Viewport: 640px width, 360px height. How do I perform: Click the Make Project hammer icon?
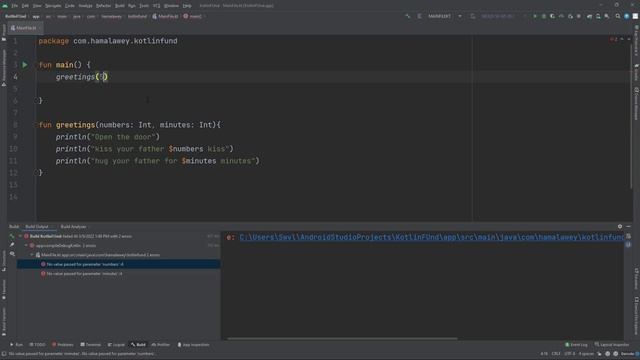407,16
